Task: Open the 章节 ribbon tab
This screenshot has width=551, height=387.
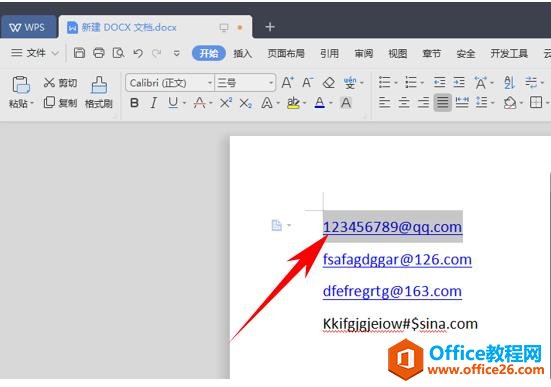Action: coord(432,53)
